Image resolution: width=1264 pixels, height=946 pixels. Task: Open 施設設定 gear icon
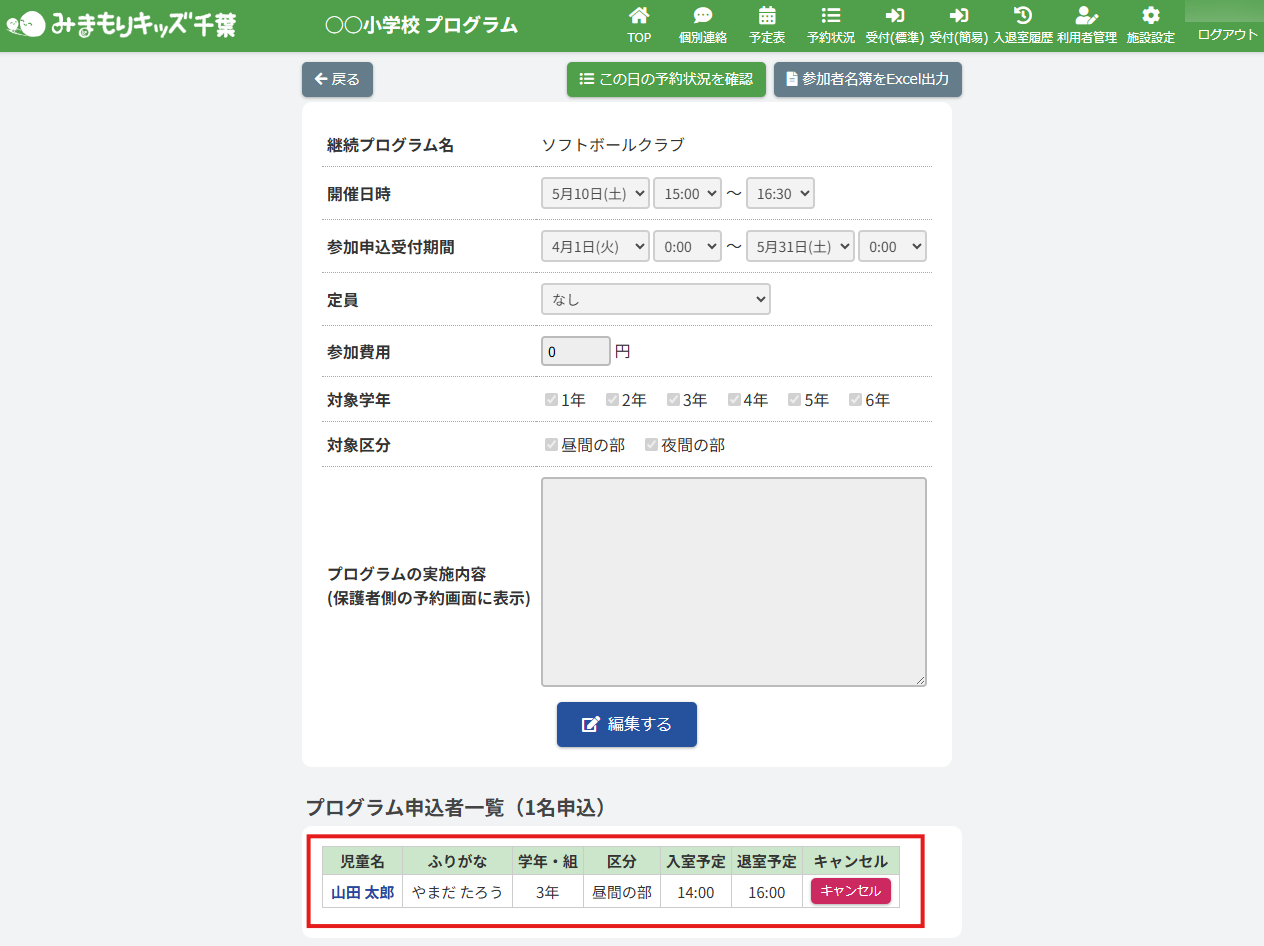click(1151, 16)
